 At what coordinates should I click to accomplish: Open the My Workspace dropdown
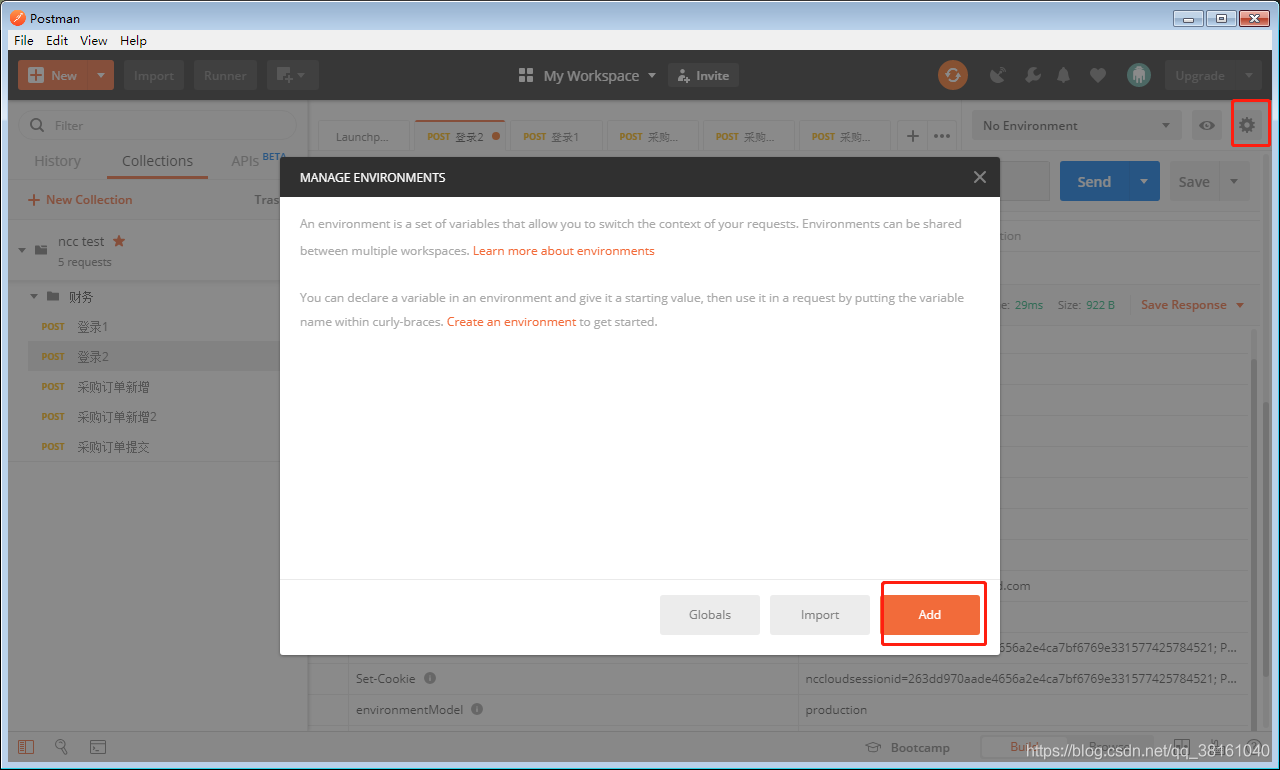pyautogui.click(x=588, y=76)
